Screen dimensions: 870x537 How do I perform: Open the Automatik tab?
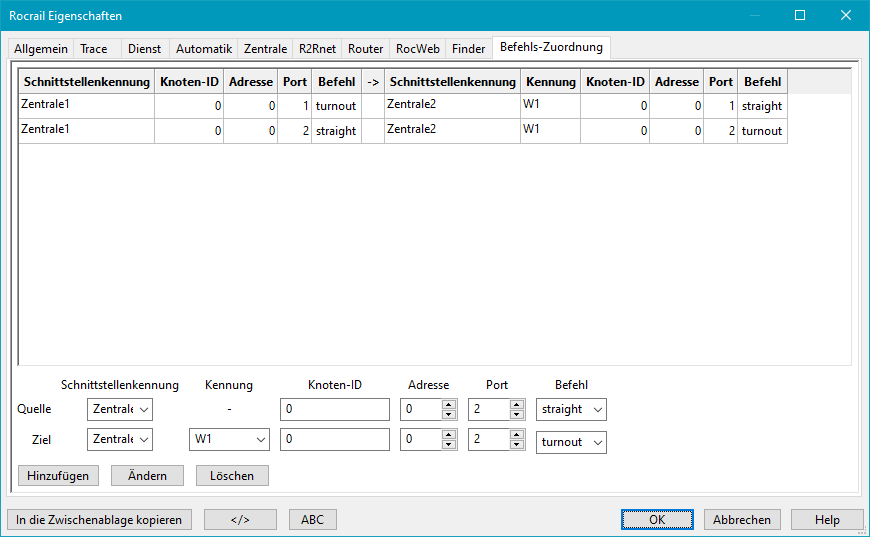point(204,48)
